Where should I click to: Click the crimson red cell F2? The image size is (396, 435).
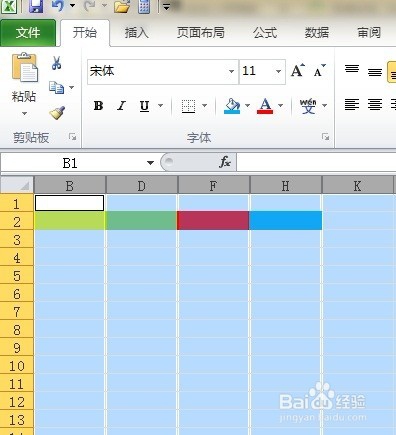(x=213, y=221)
